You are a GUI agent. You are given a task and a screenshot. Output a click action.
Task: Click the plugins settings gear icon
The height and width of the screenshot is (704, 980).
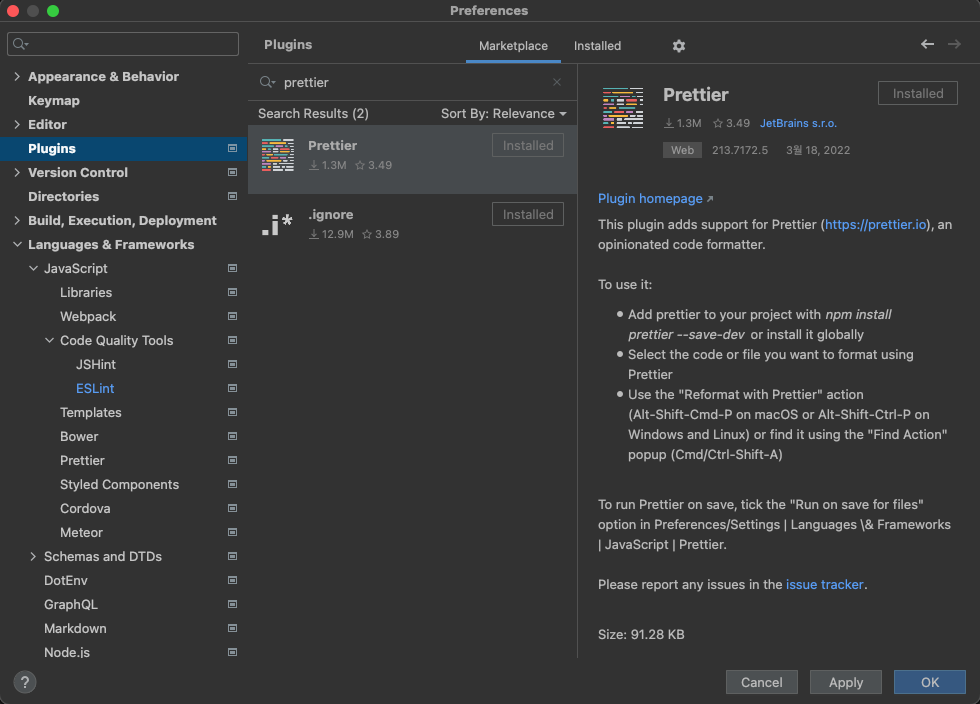[x=679, y=46]
